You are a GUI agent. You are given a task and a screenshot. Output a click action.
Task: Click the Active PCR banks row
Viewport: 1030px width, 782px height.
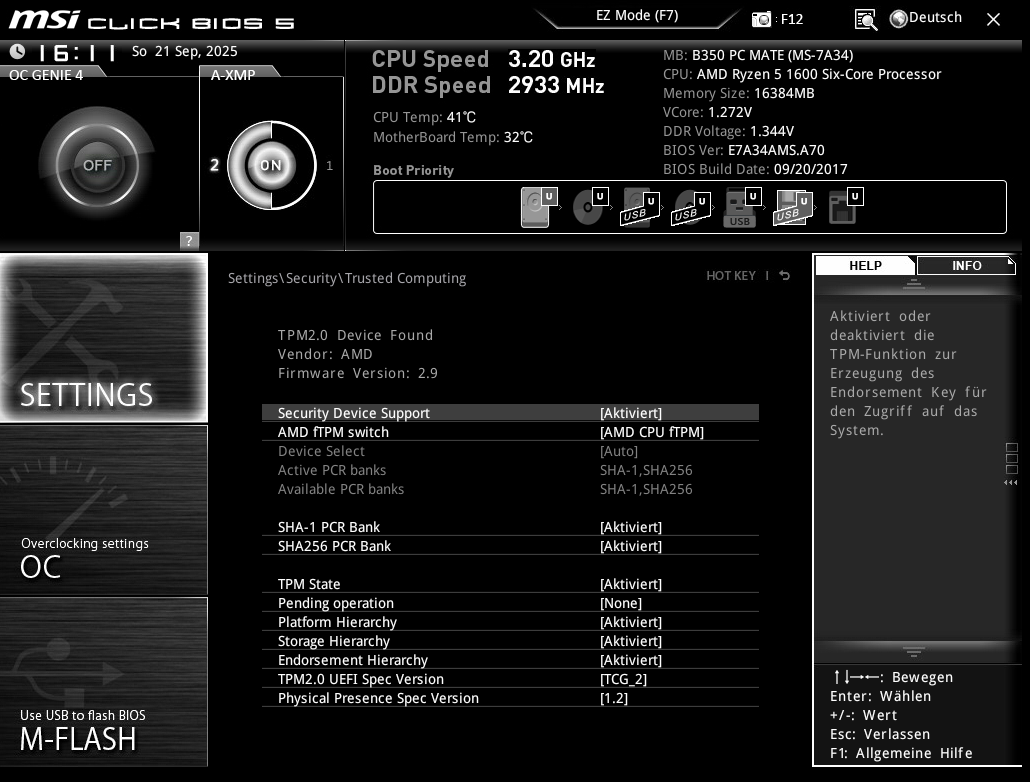point(510,470)
